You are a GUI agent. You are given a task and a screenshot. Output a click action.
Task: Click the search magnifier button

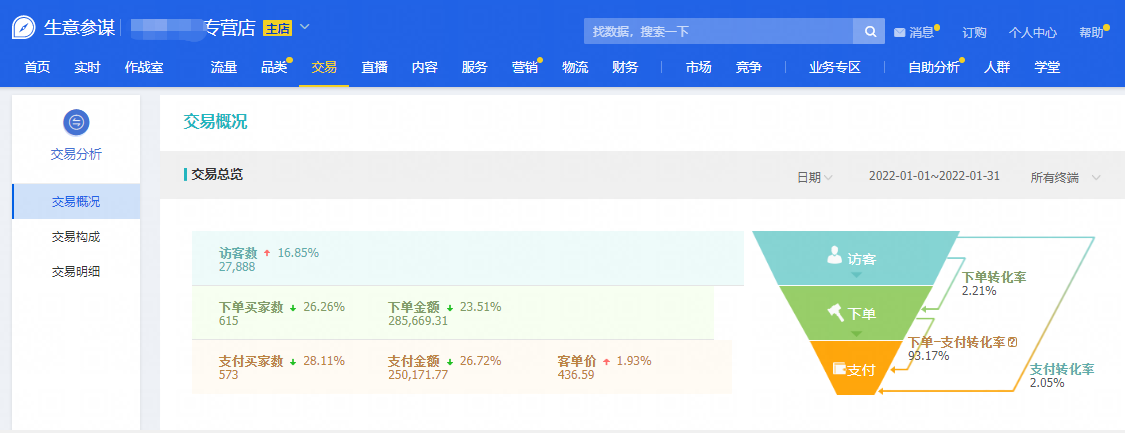(x=870, y=32)
